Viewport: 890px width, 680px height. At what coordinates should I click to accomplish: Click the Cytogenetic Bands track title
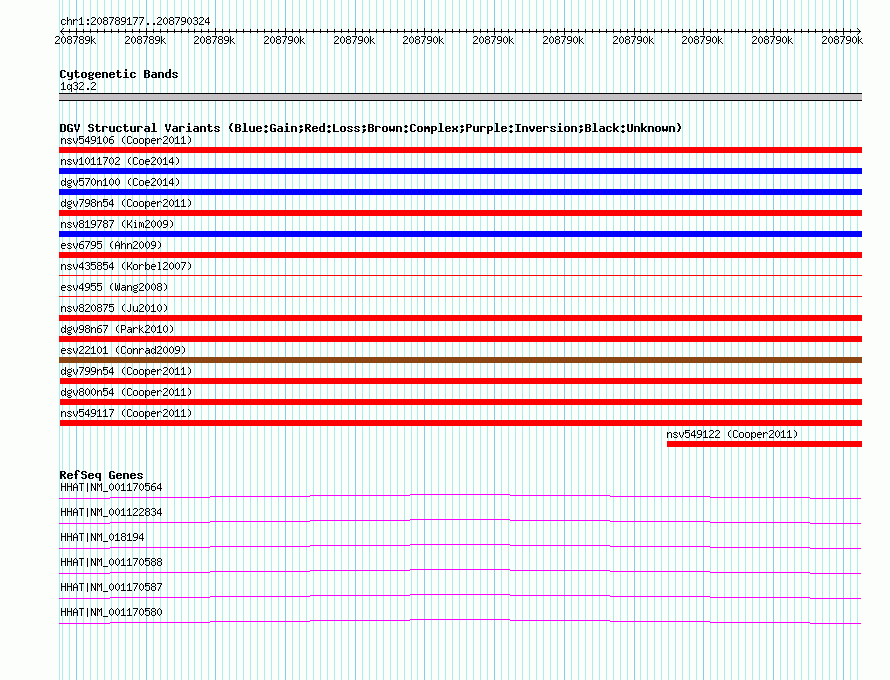(x=119, y=74)
